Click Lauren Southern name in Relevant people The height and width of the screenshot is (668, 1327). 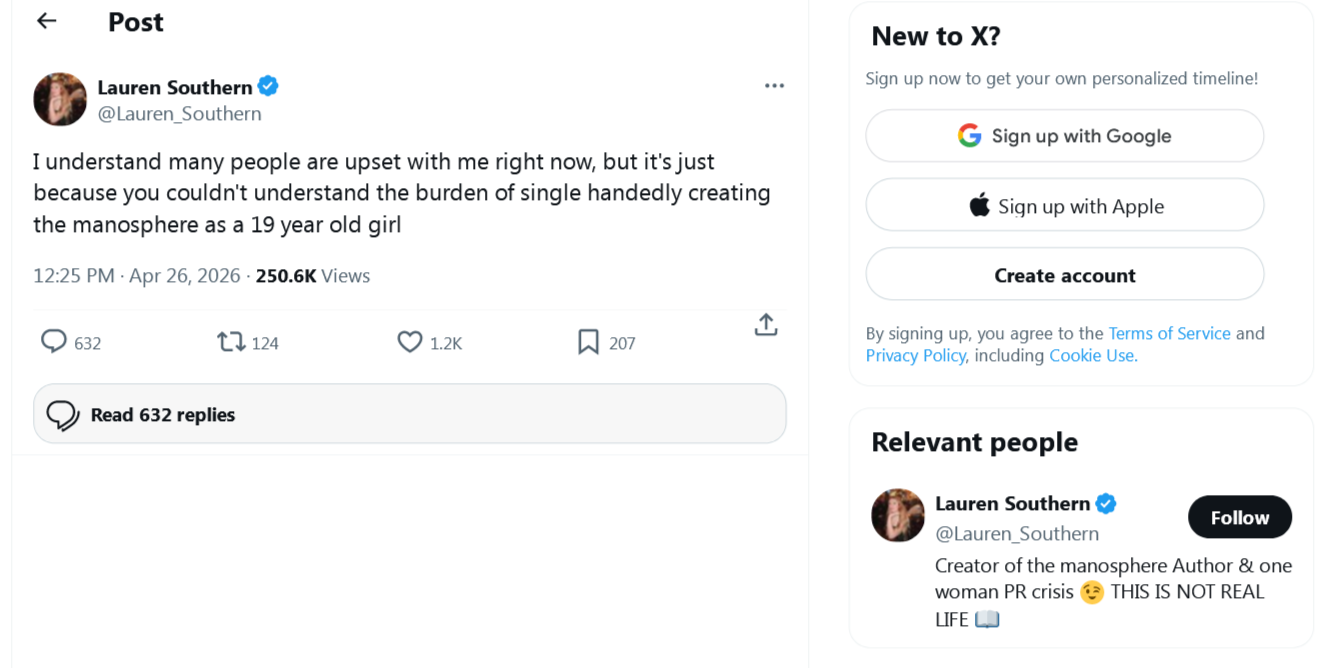click(x=1012, y=503)
